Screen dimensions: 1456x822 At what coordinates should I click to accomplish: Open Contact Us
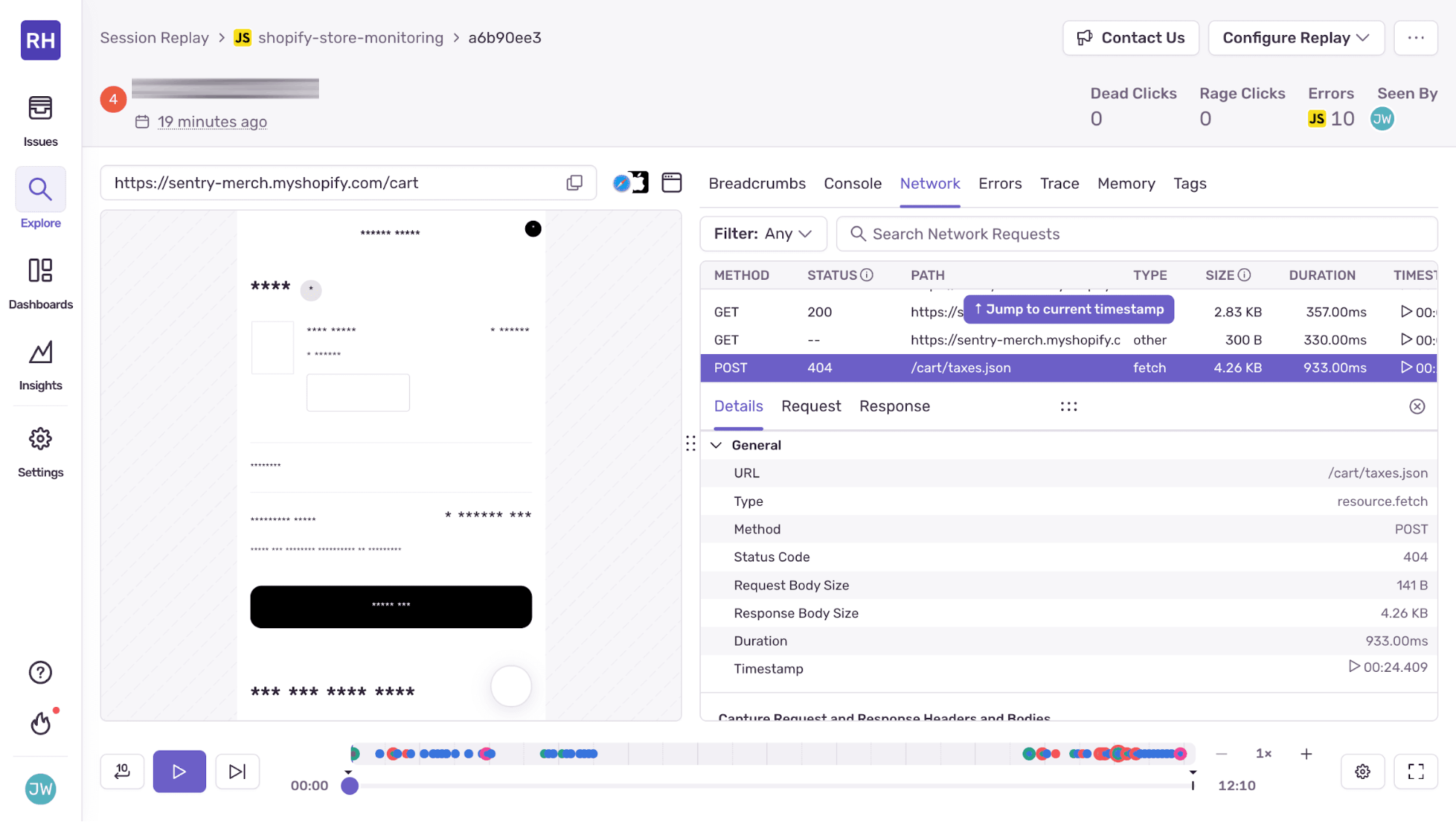tap(1130, 37)
